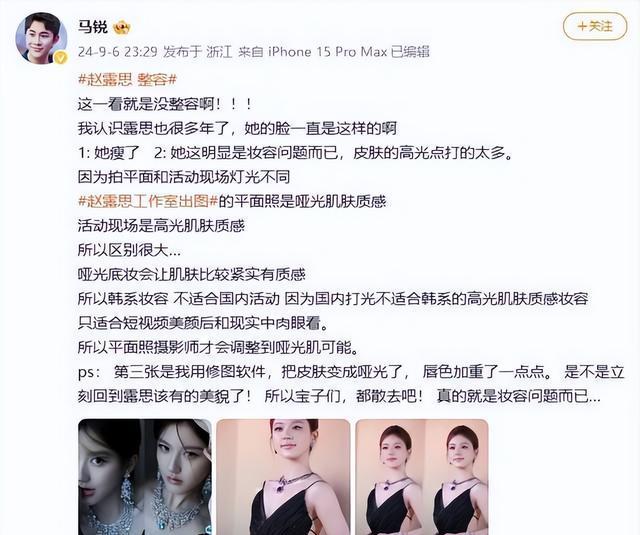Click the line 所以区别很大...
This screenshot has height=535, width=640.
pyautogui.click(x=129, y=250)
